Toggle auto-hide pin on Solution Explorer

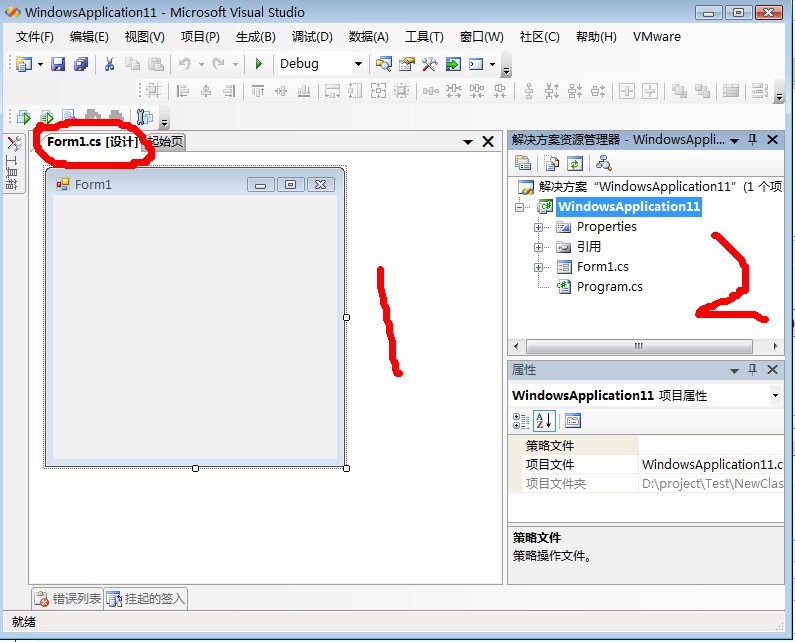click(x=753, y=140)
